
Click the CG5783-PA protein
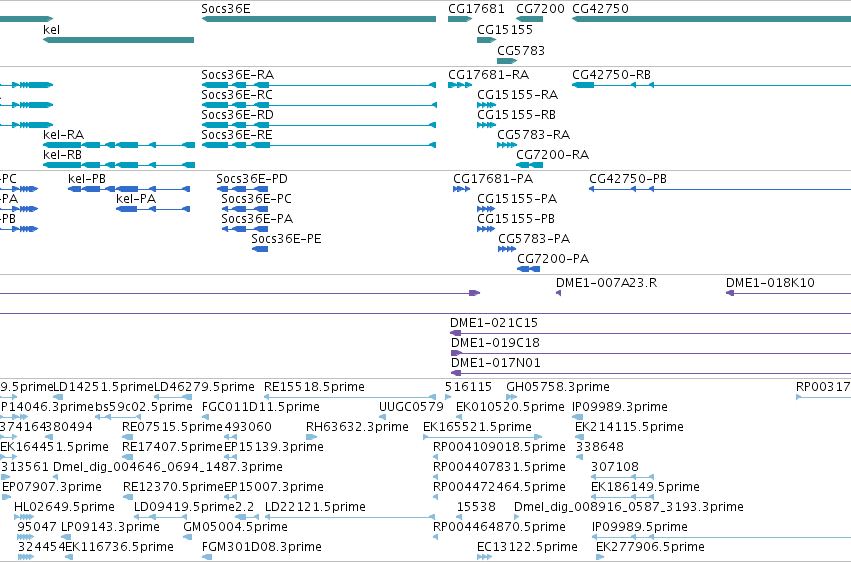(x=507, y=249)
